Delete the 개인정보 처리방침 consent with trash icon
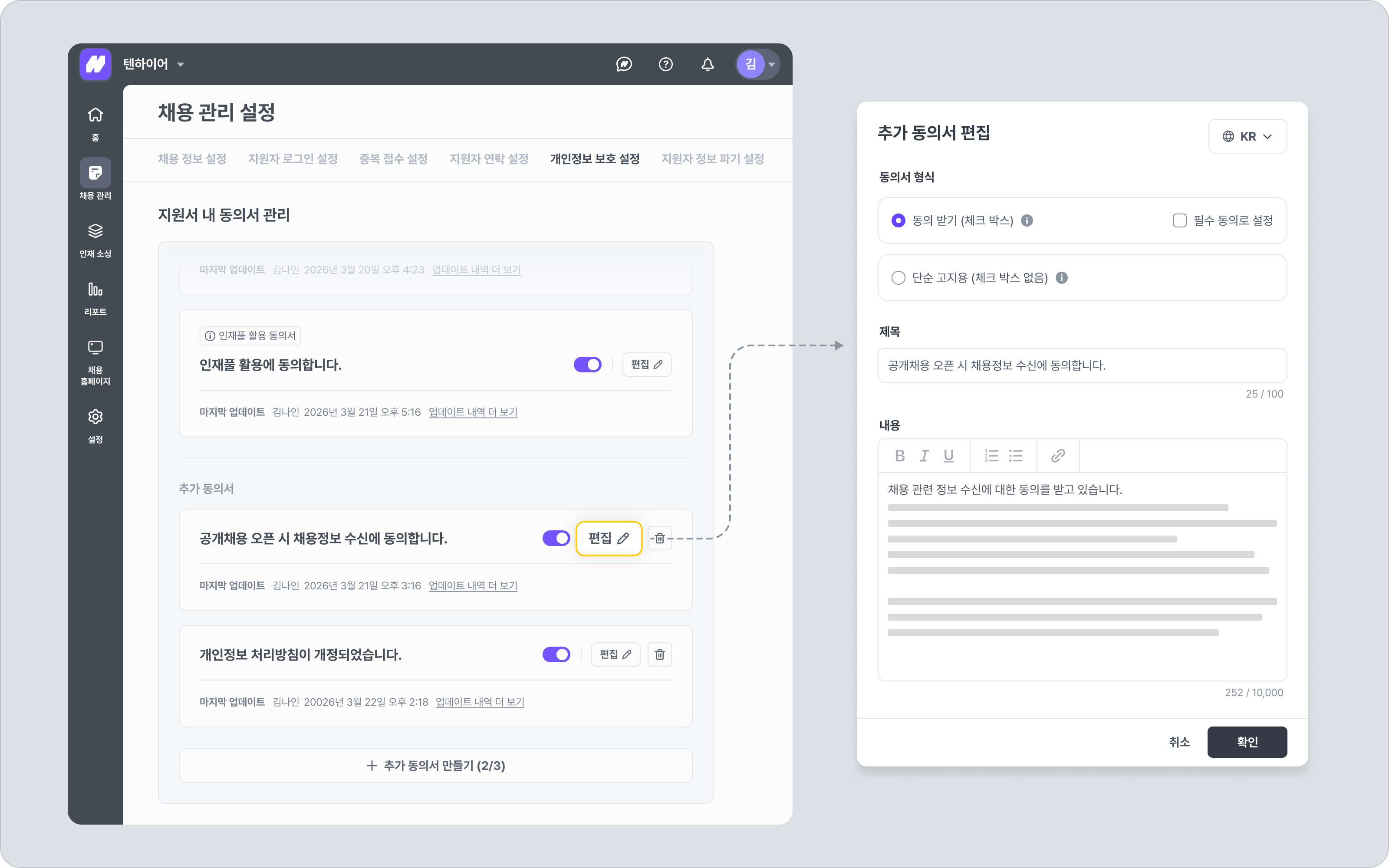 pos(659,654)
